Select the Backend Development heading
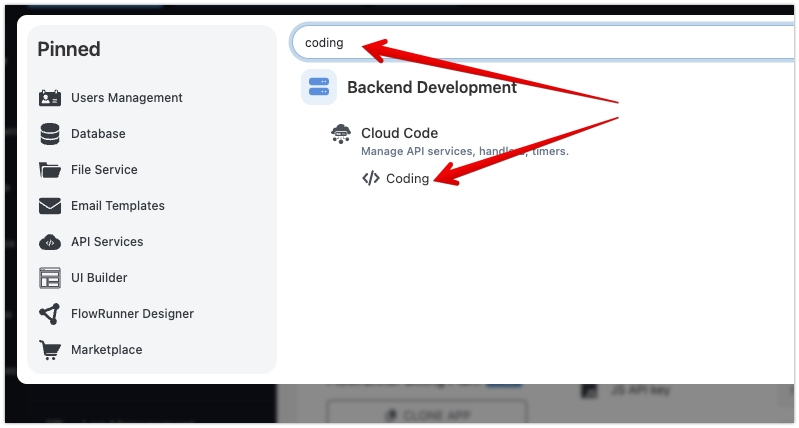 pyautogui.click(x=431, y=87)
